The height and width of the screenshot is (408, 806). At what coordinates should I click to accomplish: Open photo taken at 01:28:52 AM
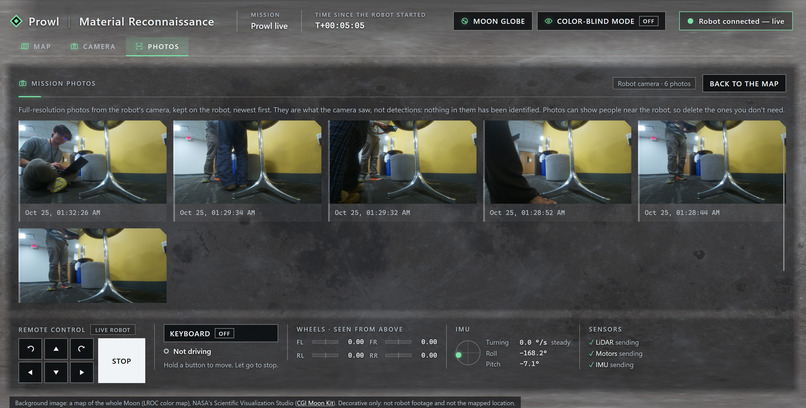pos(558,162)
